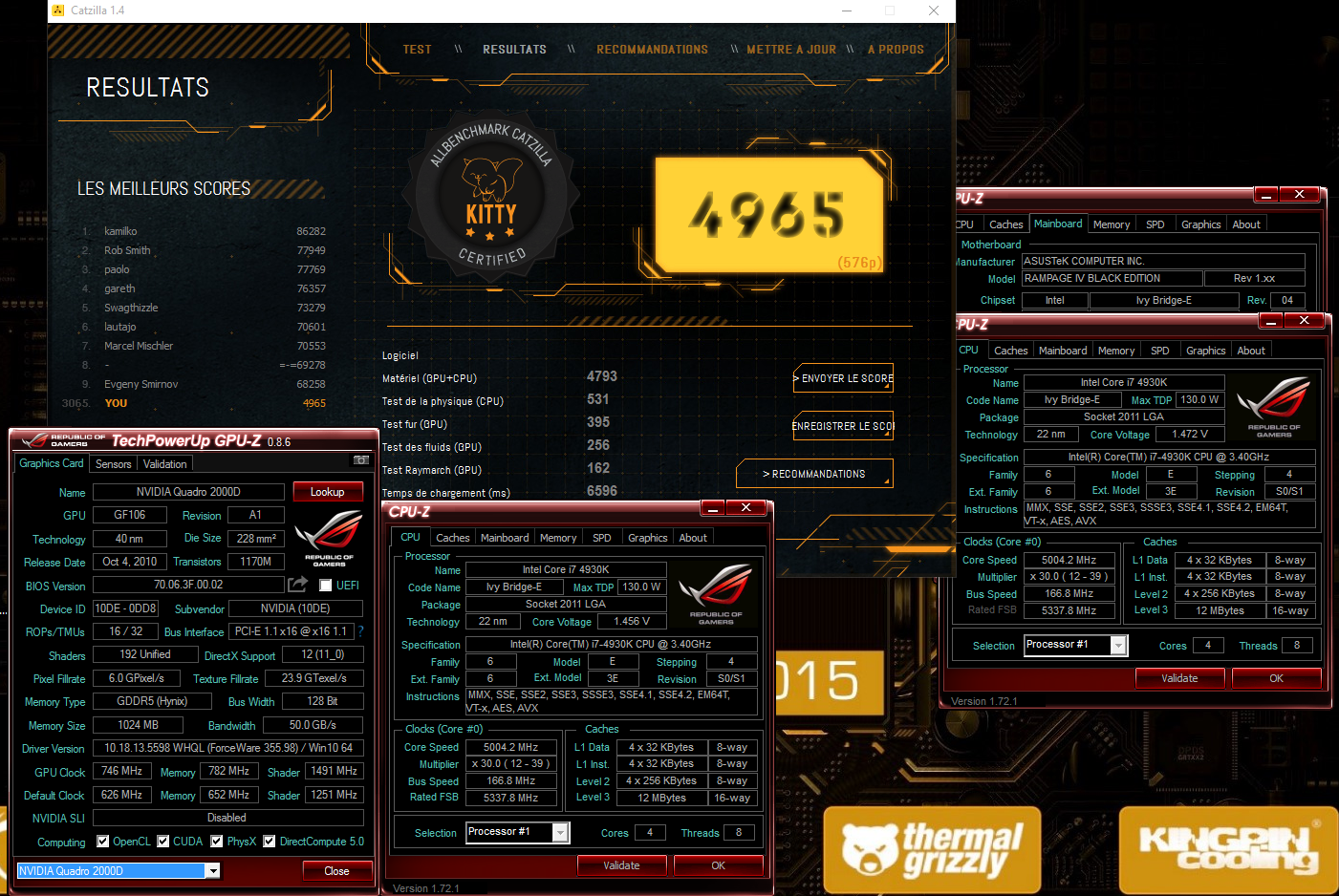Screen dimensions: 1339x896
Task: Open Graphics tab in topmost Mainboard CPU-Z window
Action: [1201, 224]
